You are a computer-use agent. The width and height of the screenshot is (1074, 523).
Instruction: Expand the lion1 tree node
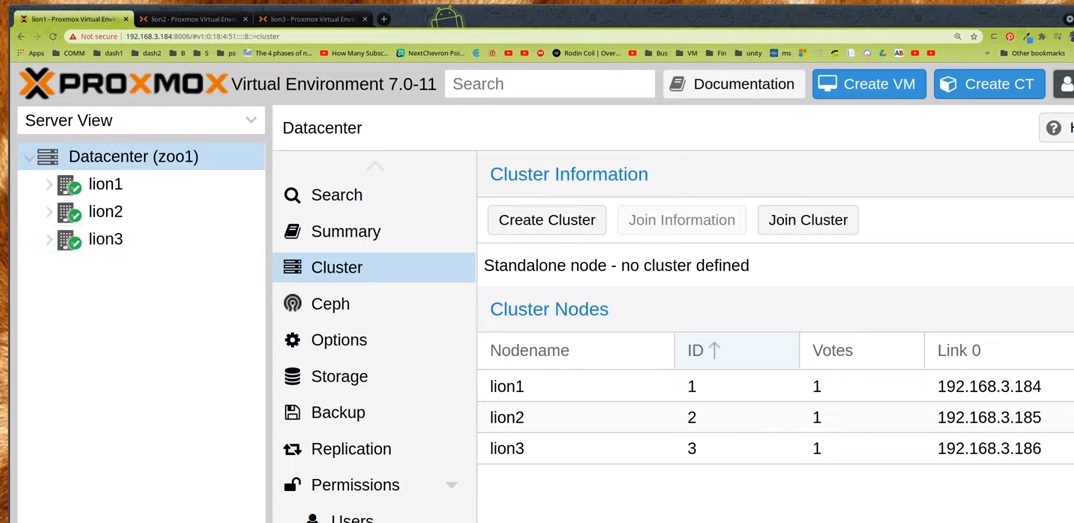point(49,185)
